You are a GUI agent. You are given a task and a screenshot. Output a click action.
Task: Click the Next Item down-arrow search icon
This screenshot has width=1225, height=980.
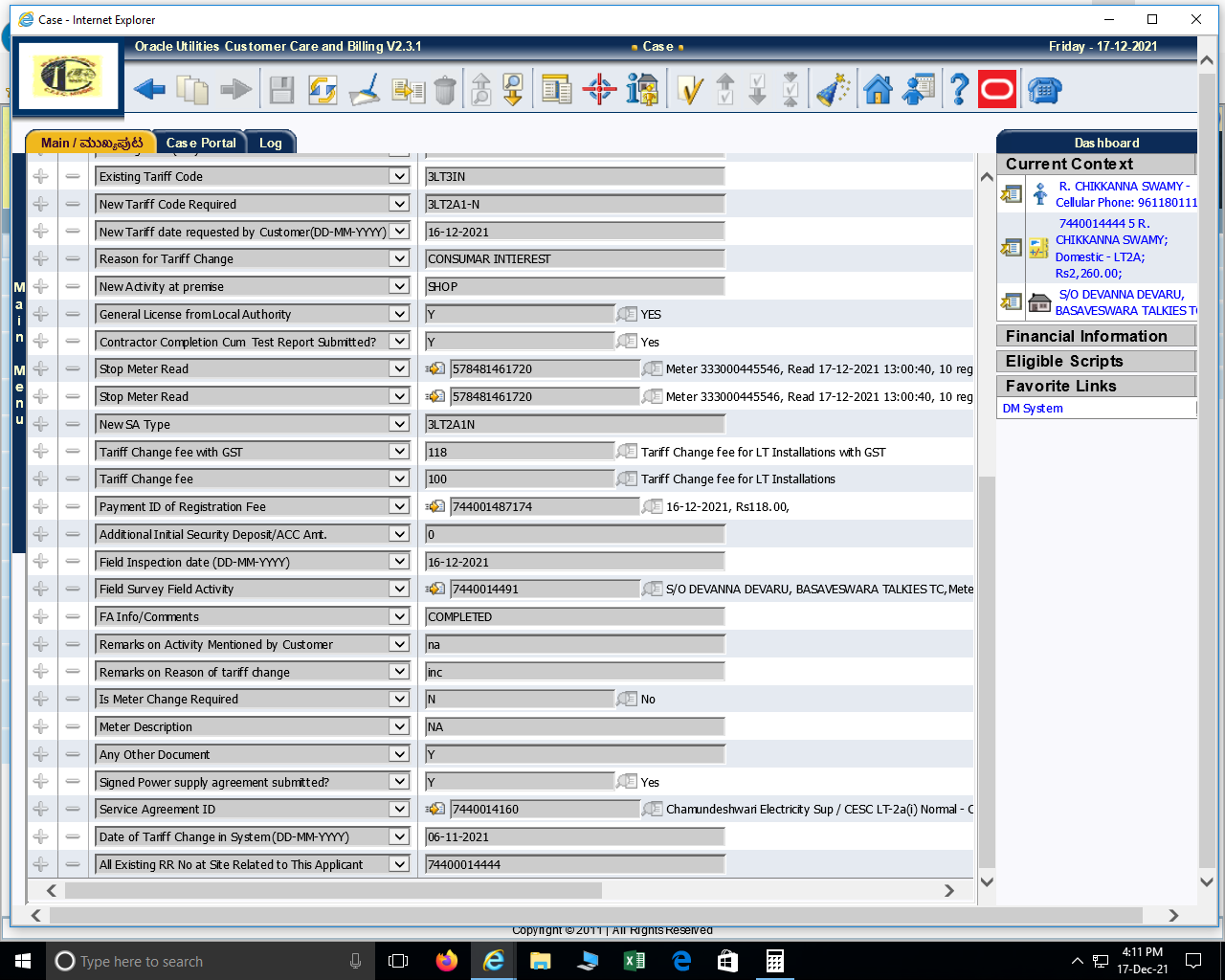pos(514,90)
